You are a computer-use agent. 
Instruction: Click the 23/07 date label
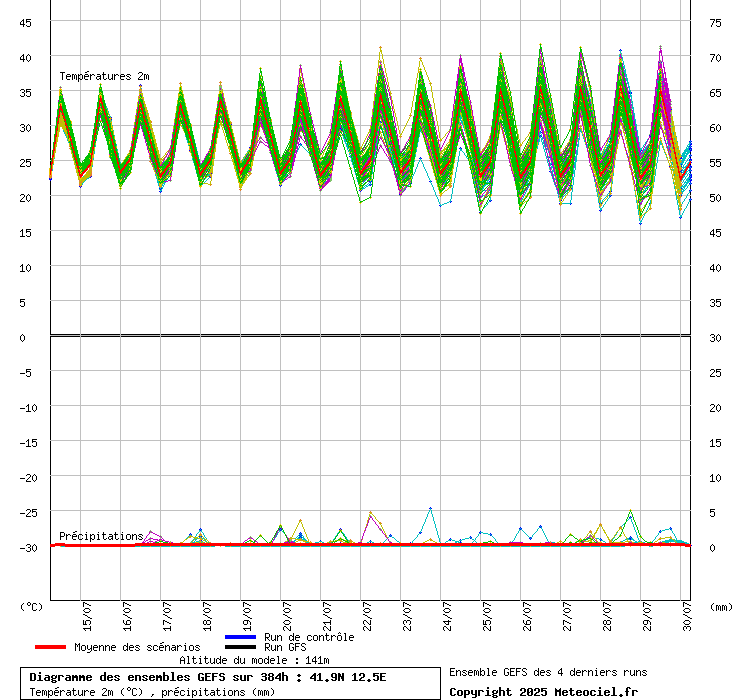pos(407,616)
